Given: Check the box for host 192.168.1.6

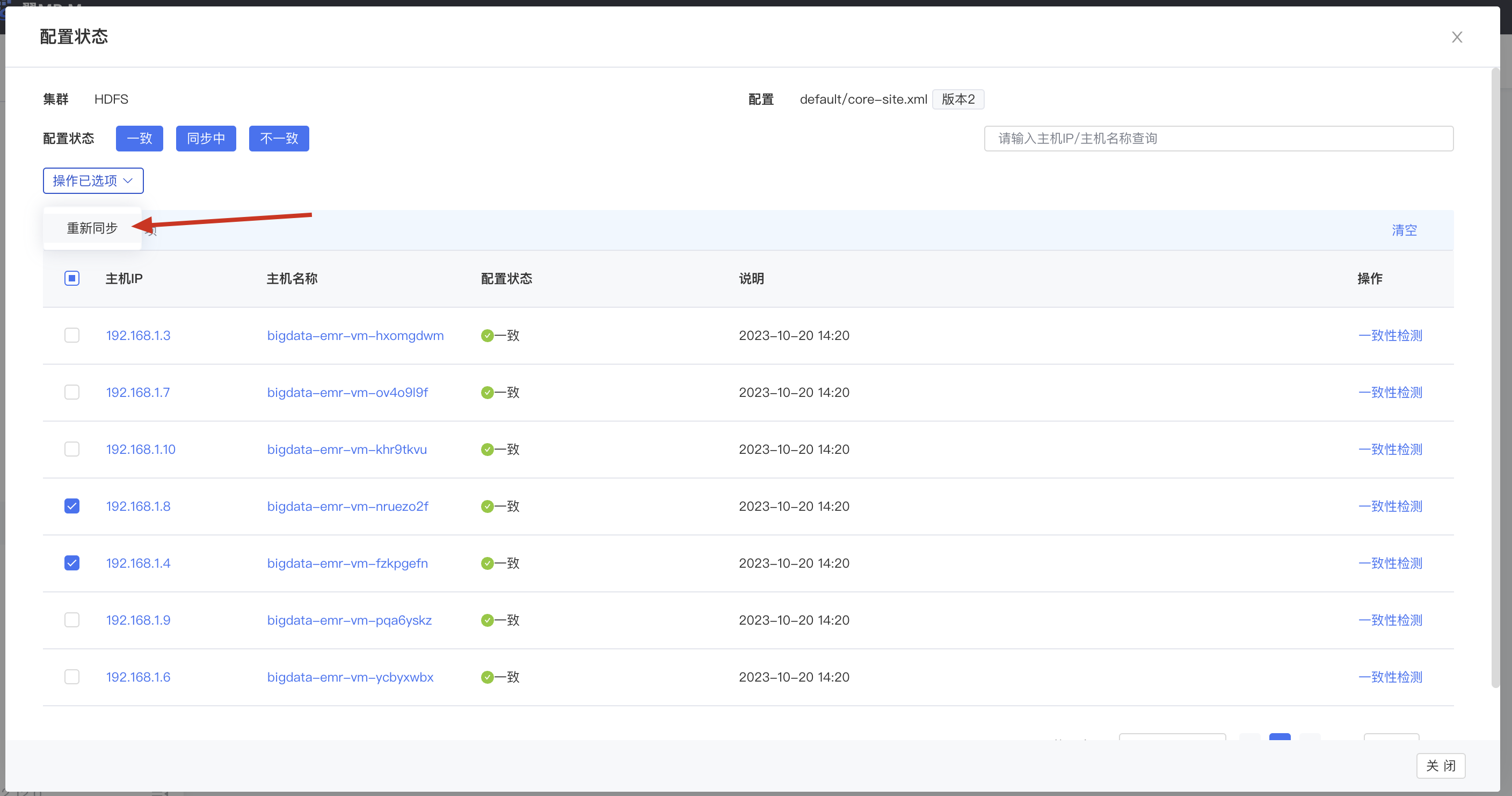Looking at the screenshot, I should coord(72,677).
